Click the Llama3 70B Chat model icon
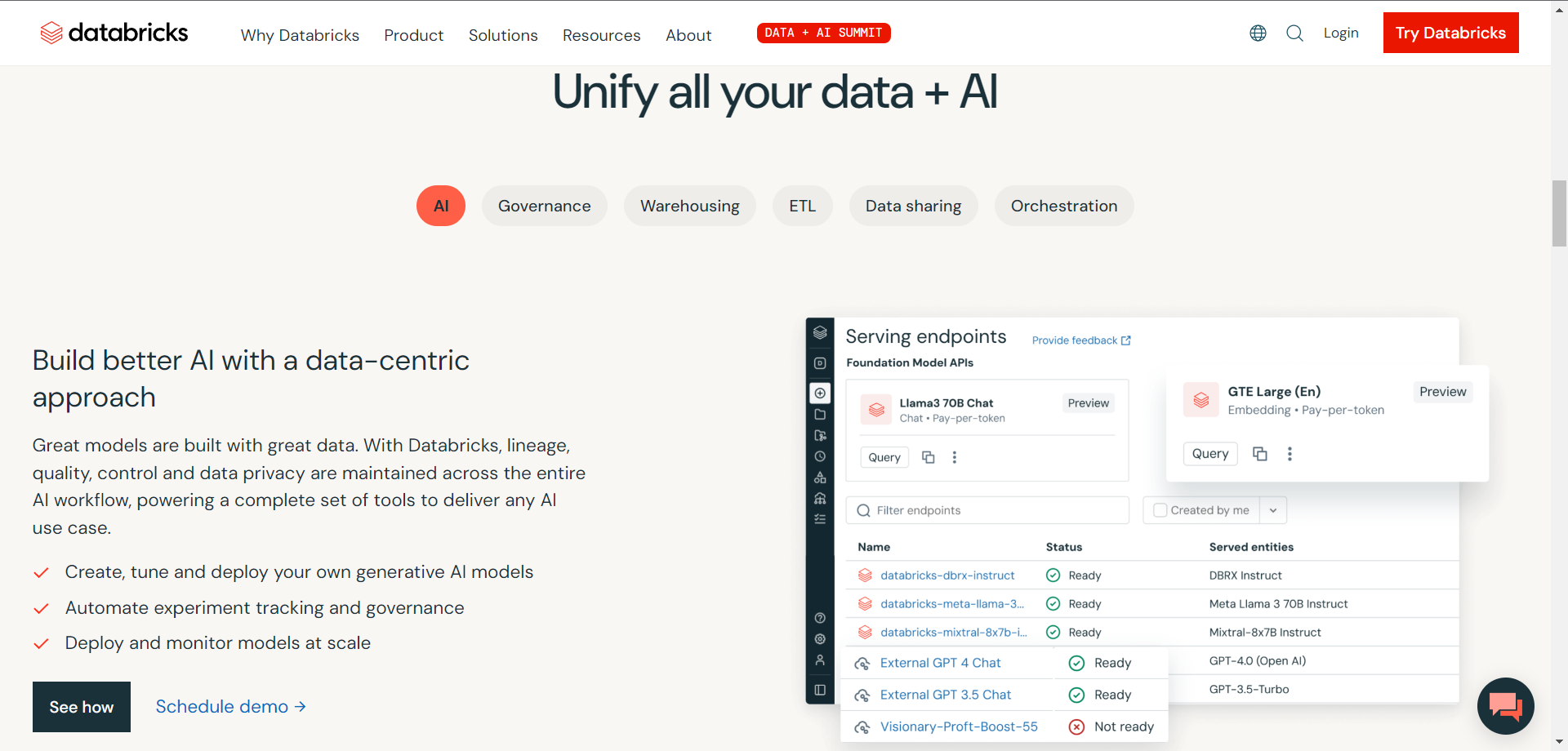1568x751 pixels. [876, 410]
